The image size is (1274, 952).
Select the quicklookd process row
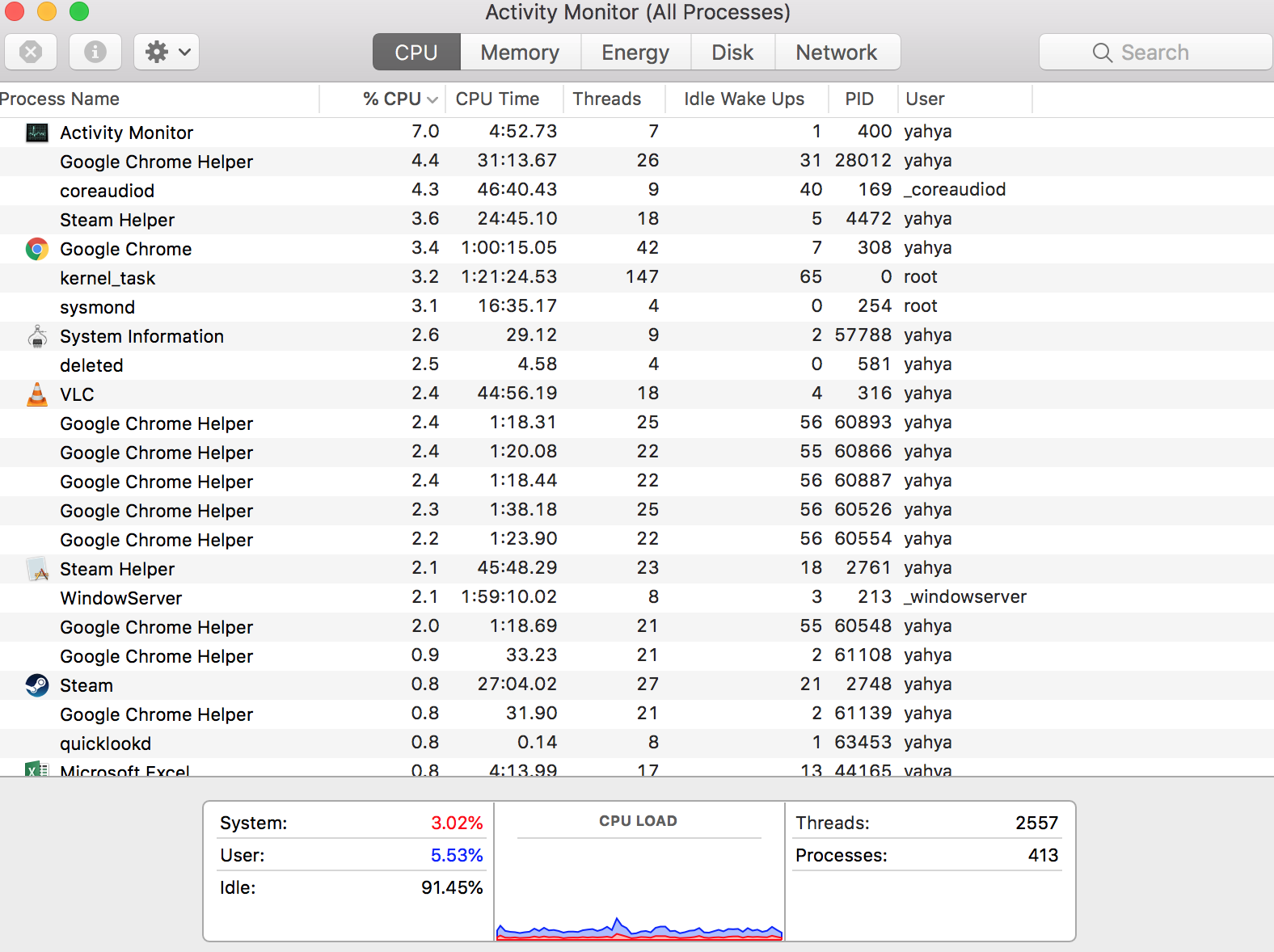click(637, 743)
